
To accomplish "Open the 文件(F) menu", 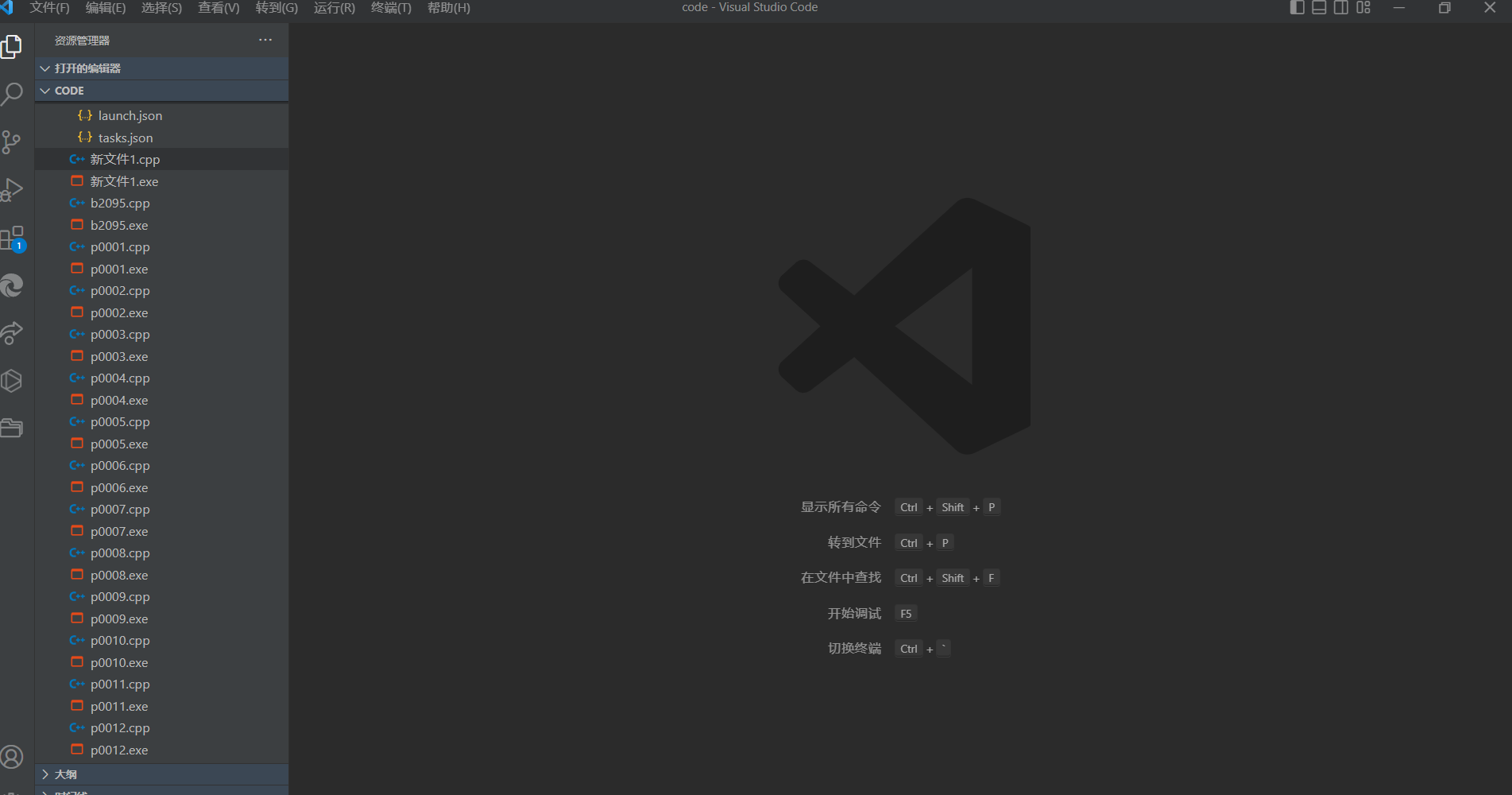I will tap(49, 8).
